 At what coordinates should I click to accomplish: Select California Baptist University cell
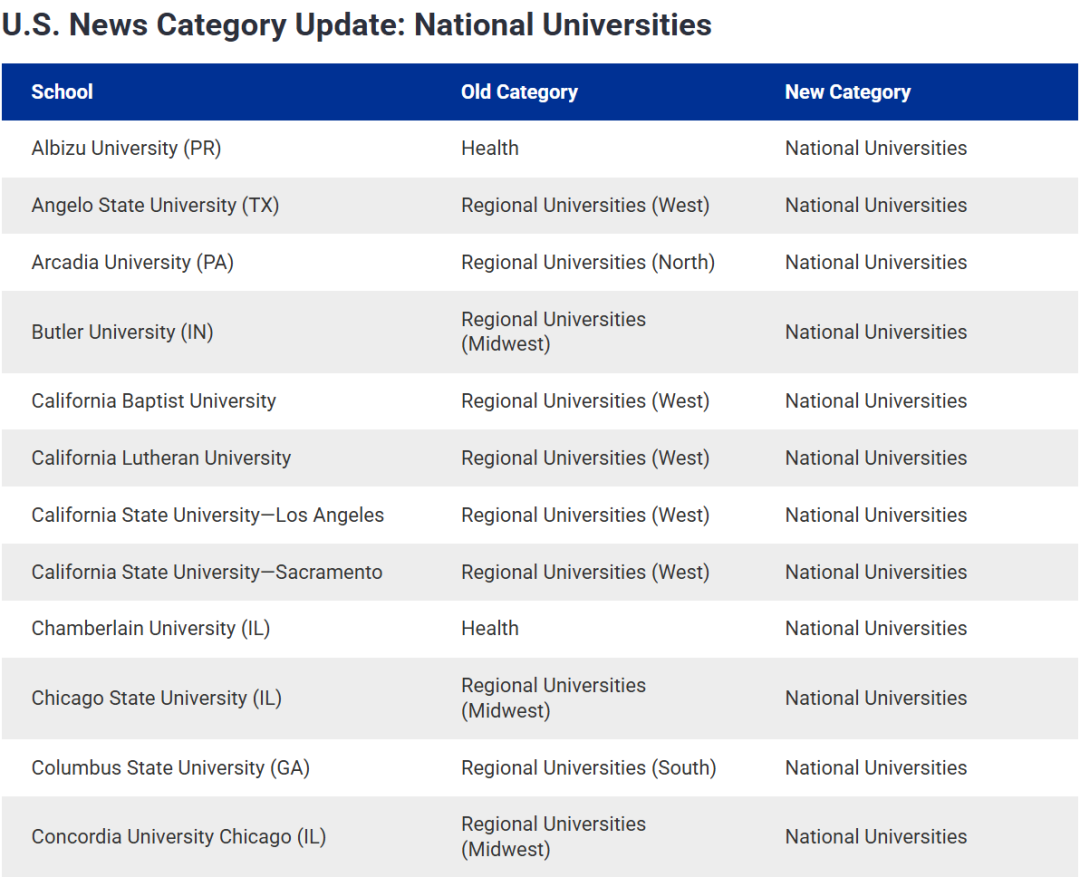tap(154, 401)
